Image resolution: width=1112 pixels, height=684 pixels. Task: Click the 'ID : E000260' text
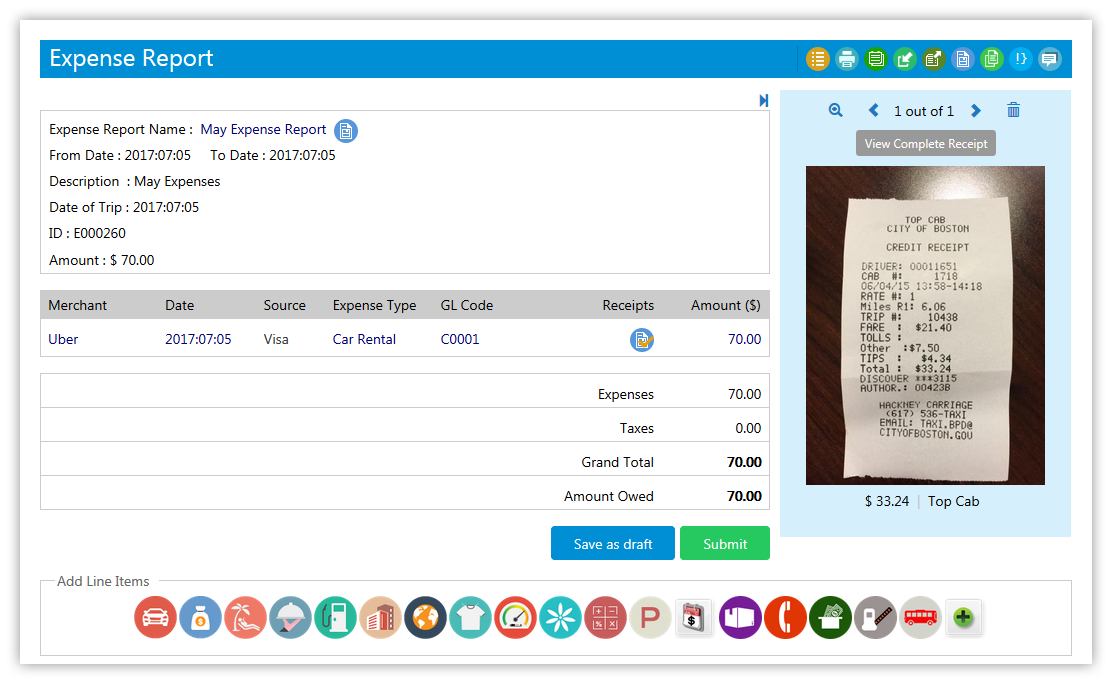(x=87, y=233)
